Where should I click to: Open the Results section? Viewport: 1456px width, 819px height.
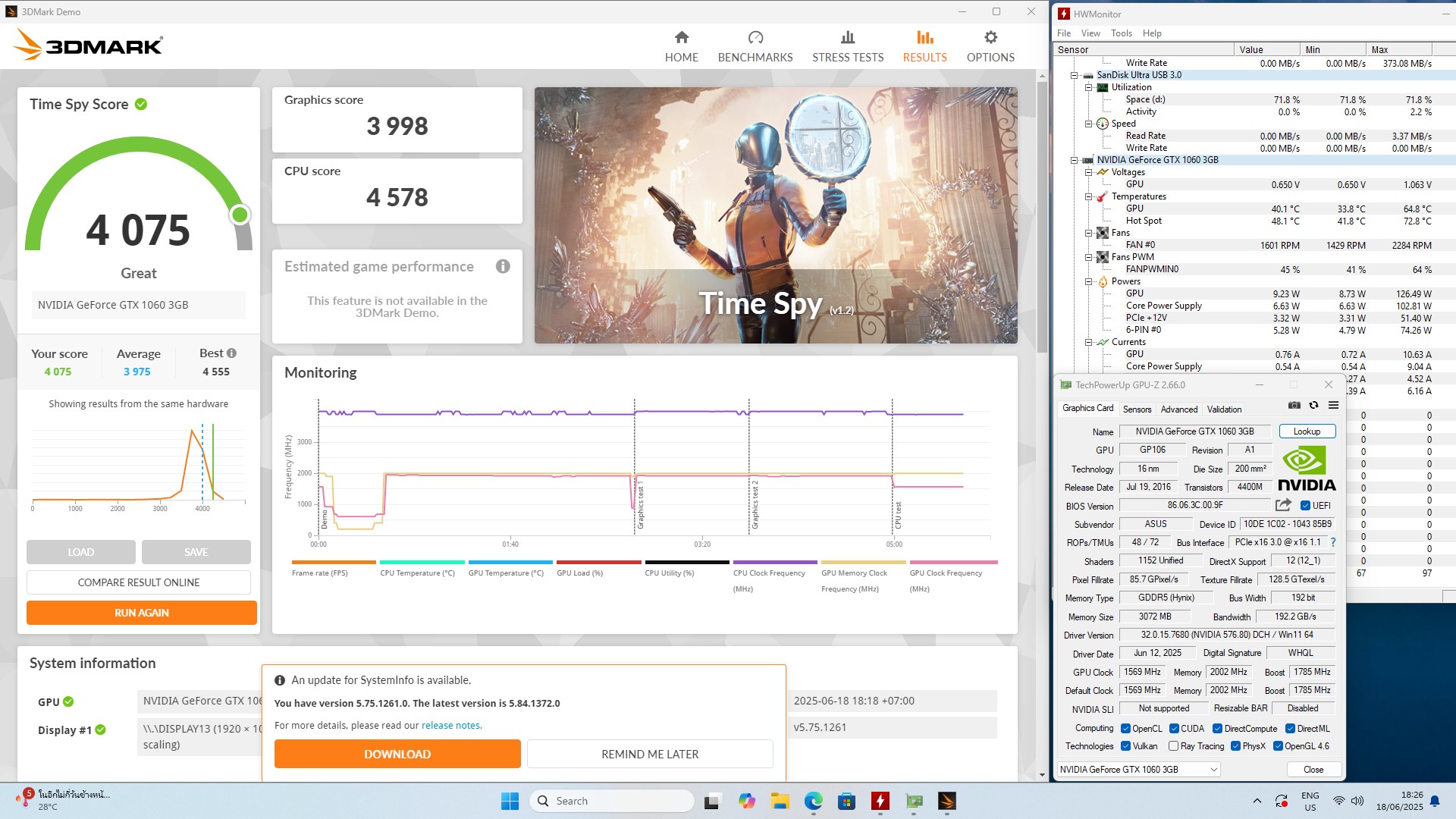click(924, 46)
